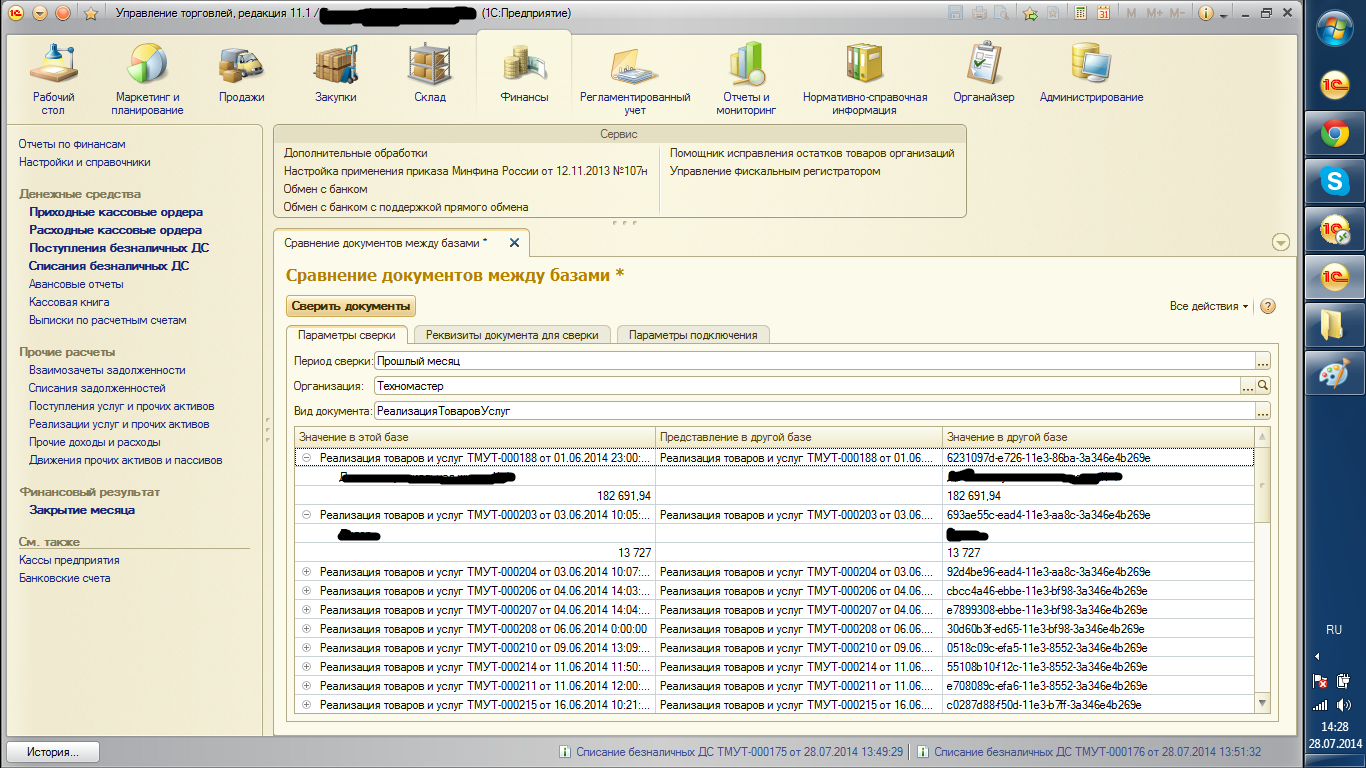Viewport: 1366px width, 768px height.
Task: Collapse the ТМУТ-000188 document row
Action: click(307, 458)
